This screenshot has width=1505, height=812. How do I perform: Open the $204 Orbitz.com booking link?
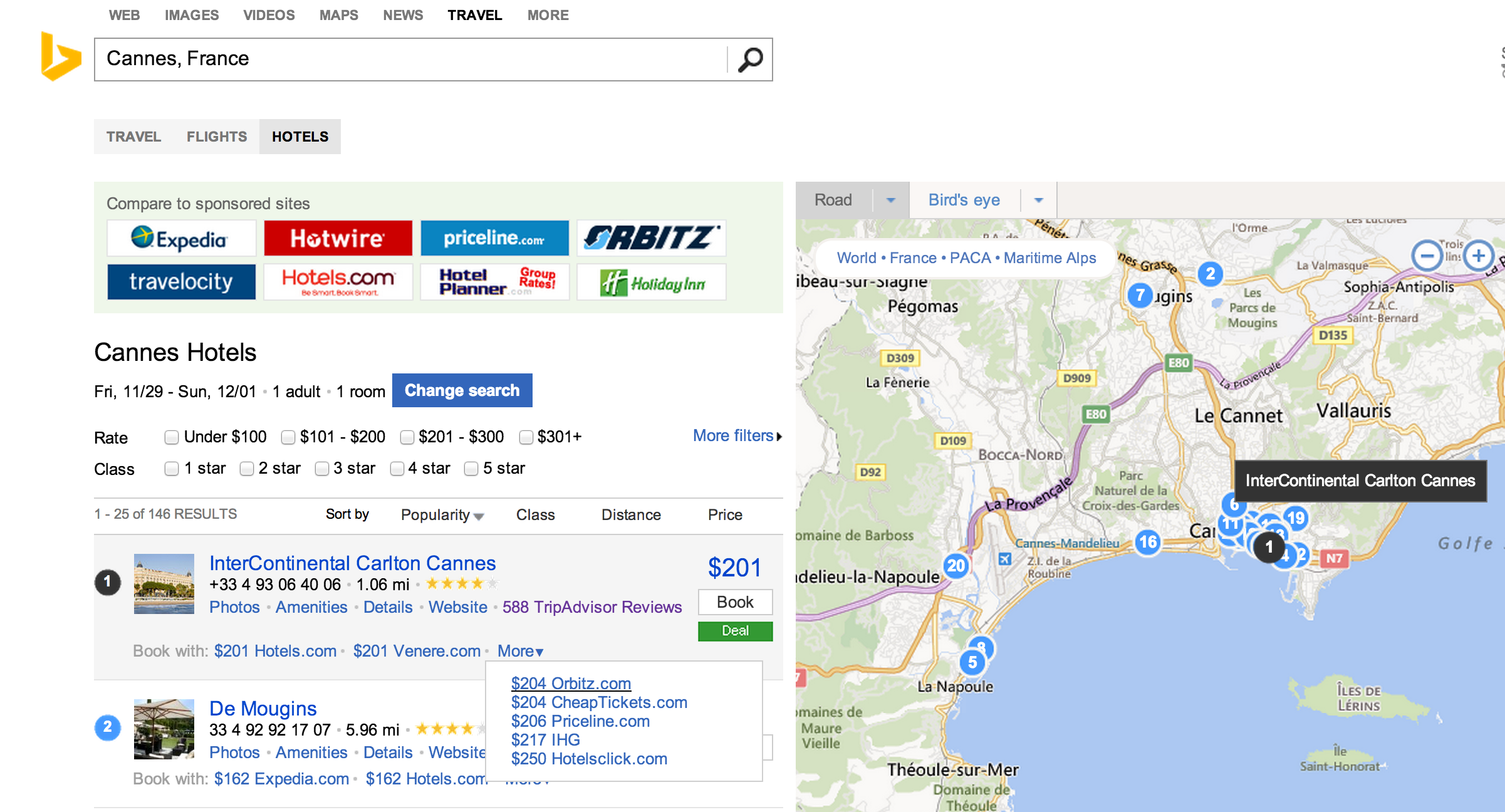(571, 684)
